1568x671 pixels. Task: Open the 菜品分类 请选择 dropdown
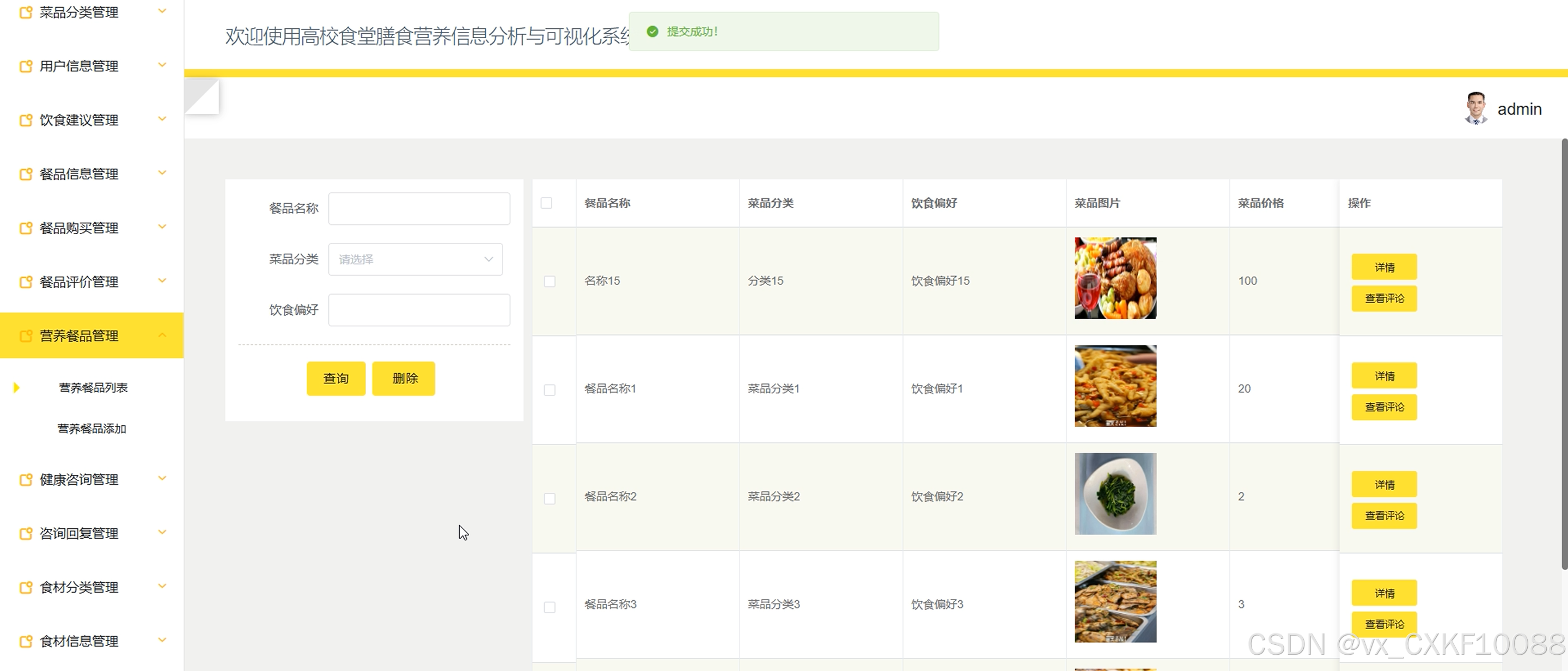(x=415, y=259)
